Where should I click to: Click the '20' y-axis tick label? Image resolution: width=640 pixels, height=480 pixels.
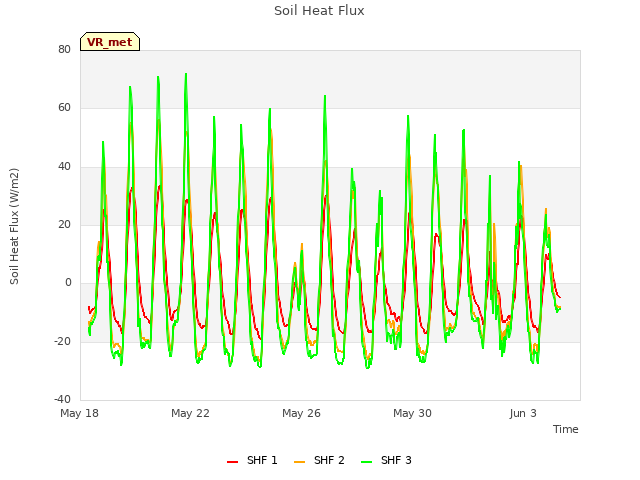click(x=64, y=224)
